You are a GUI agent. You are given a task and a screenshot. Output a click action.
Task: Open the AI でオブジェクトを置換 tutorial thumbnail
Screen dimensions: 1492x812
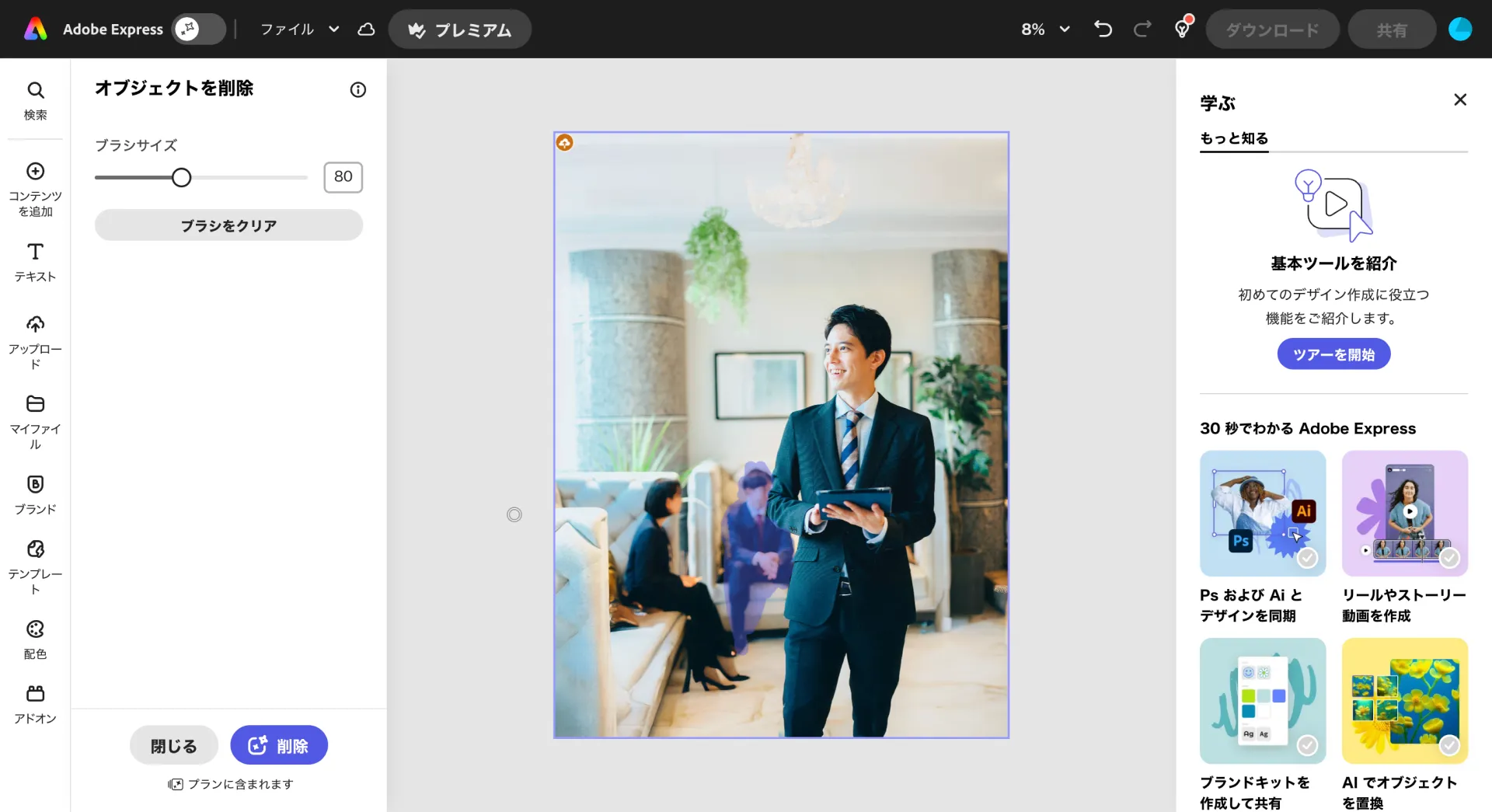point(1404,701)
